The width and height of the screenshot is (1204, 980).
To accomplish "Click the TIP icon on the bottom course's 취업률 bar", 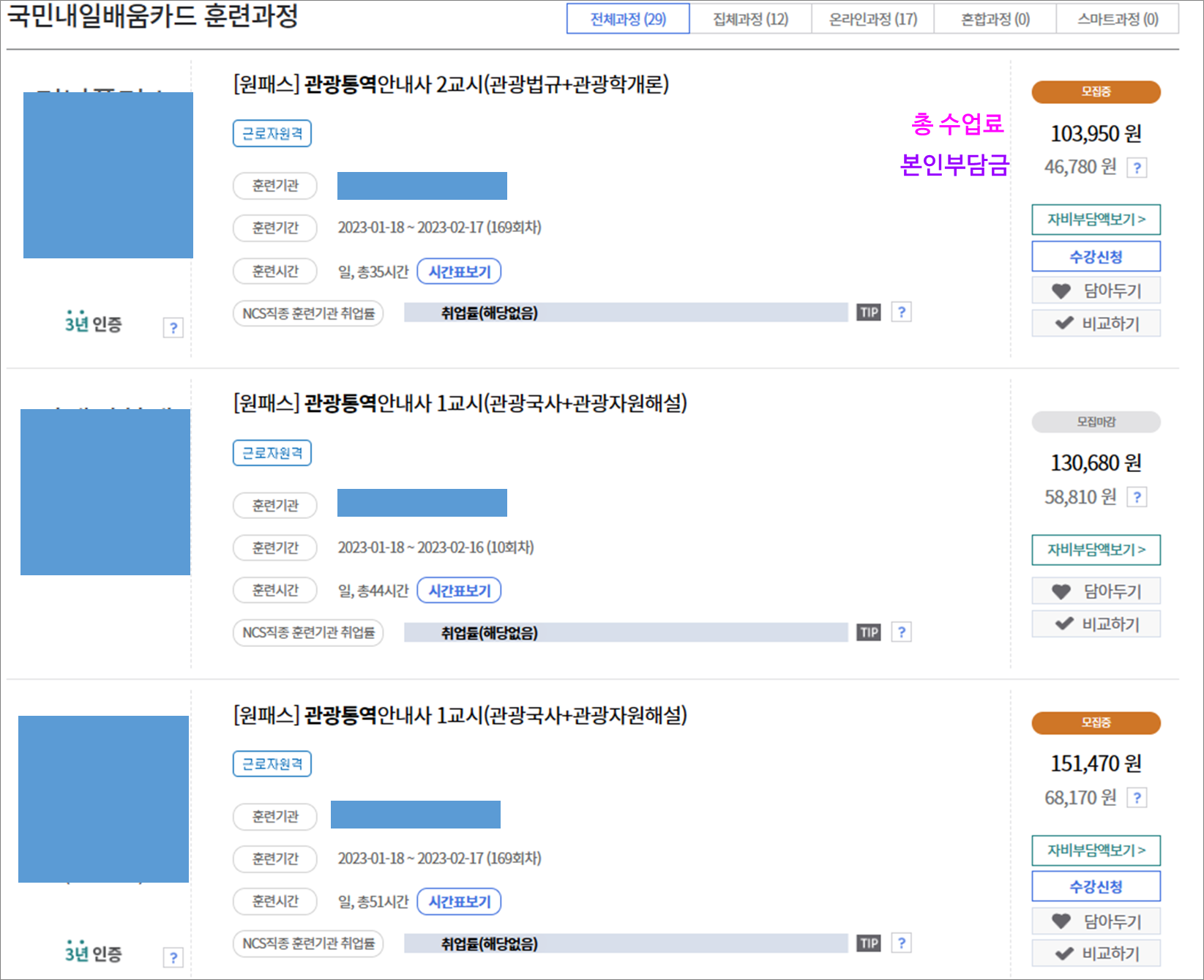I will (x=868, y=943).
